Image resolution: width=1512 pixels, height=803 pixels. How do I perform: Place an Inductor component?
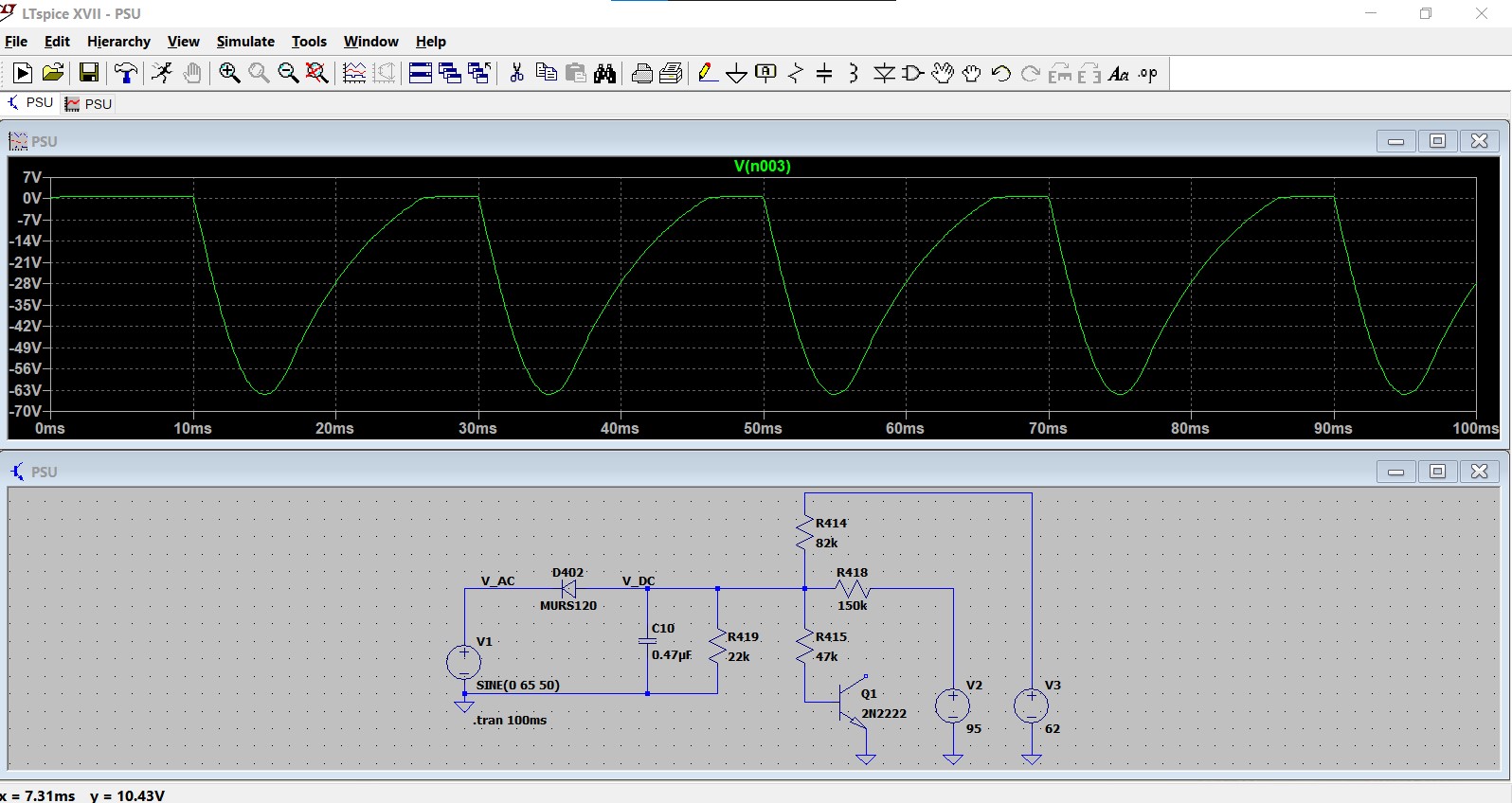coord(854,73)
